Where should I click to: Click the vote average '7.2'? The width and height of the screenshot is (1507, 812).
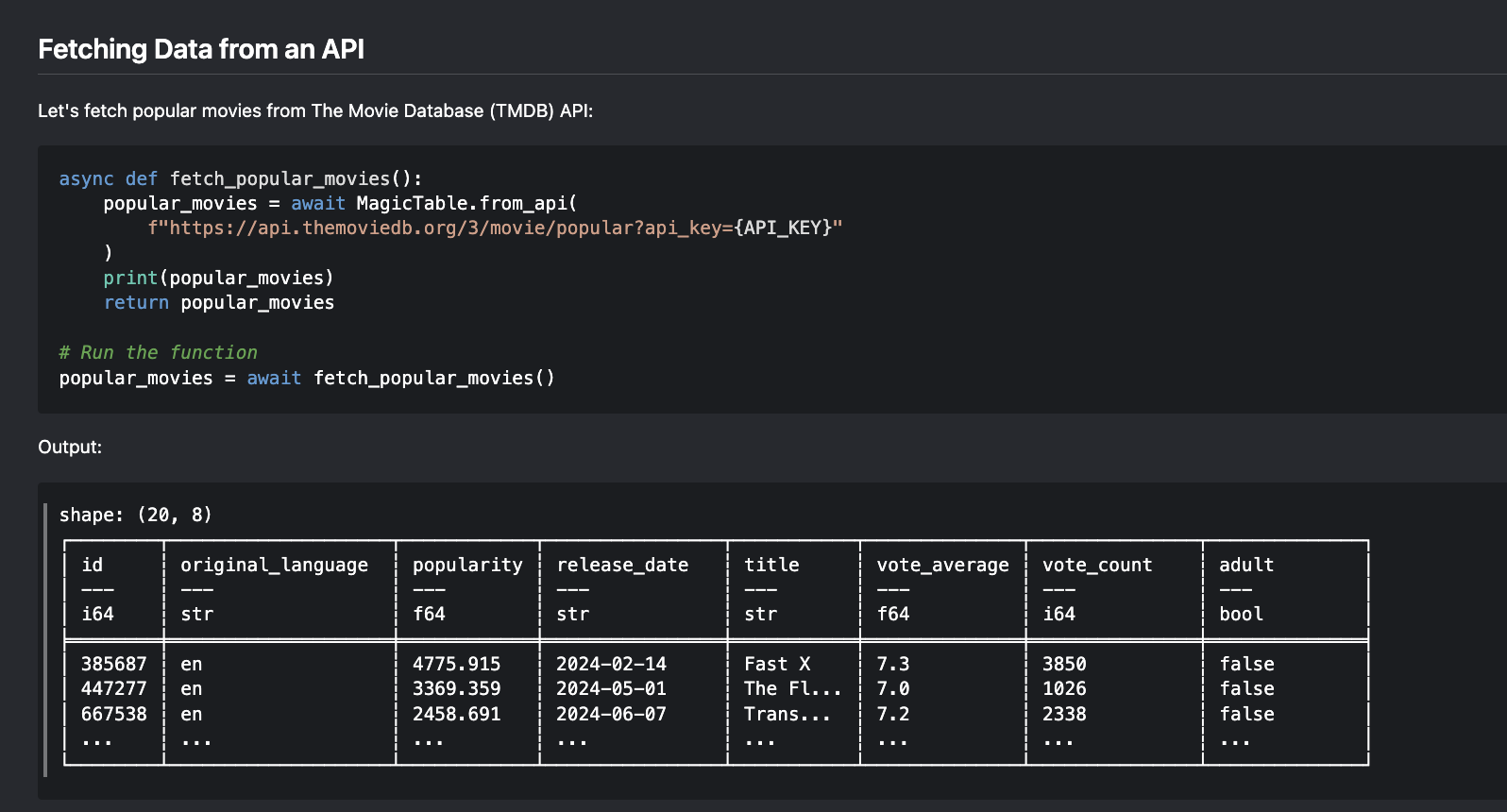pyautogui.click(x=893, y=714)
